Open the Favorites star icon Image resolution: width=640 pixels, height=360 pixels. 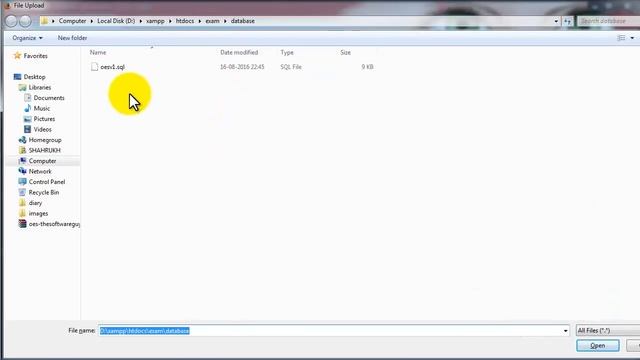pyautogui.click(x=17, y=56)
